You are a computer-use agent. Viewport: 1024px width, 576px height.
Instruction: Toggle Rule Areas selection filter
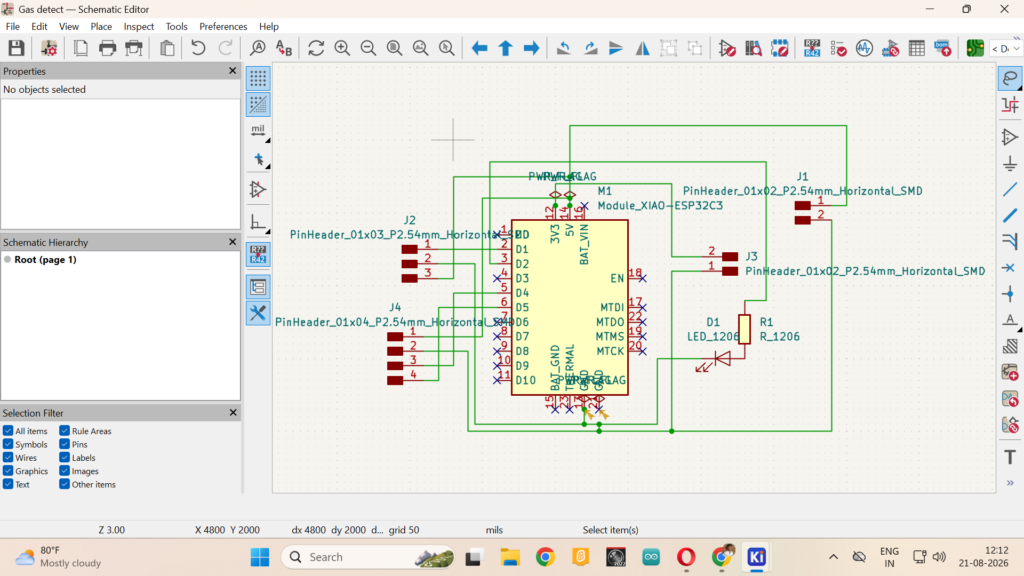coord(65,431)
